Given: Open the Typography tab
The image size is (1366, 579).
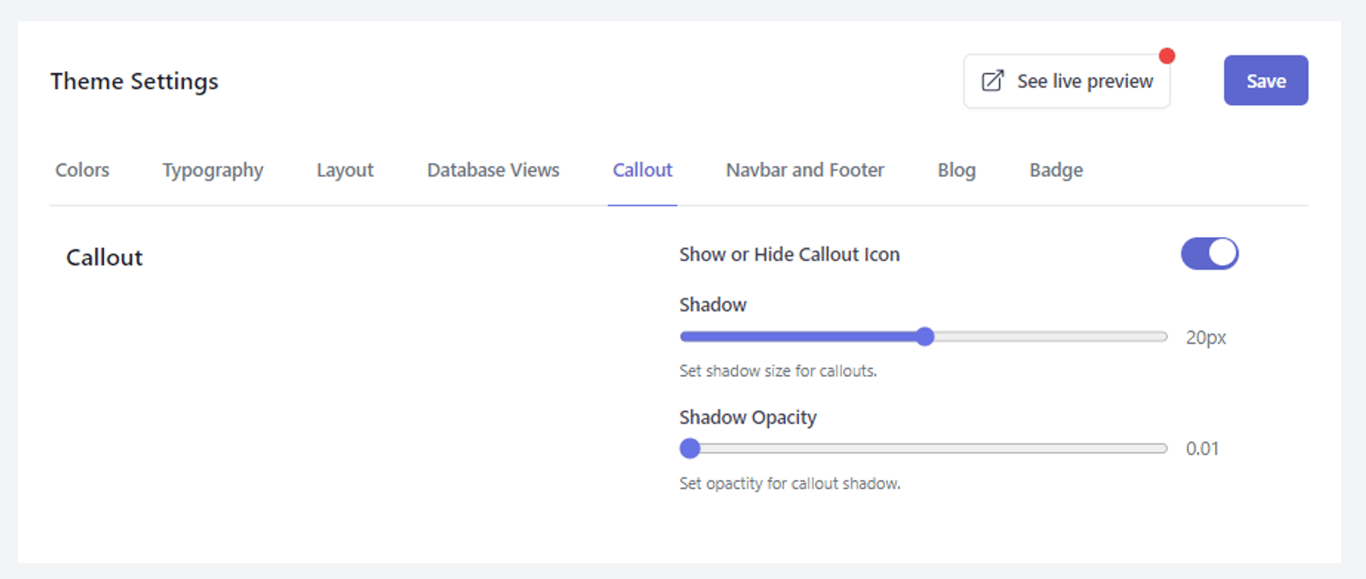Looking at the screenshot, I should click(x=212, y=170).
